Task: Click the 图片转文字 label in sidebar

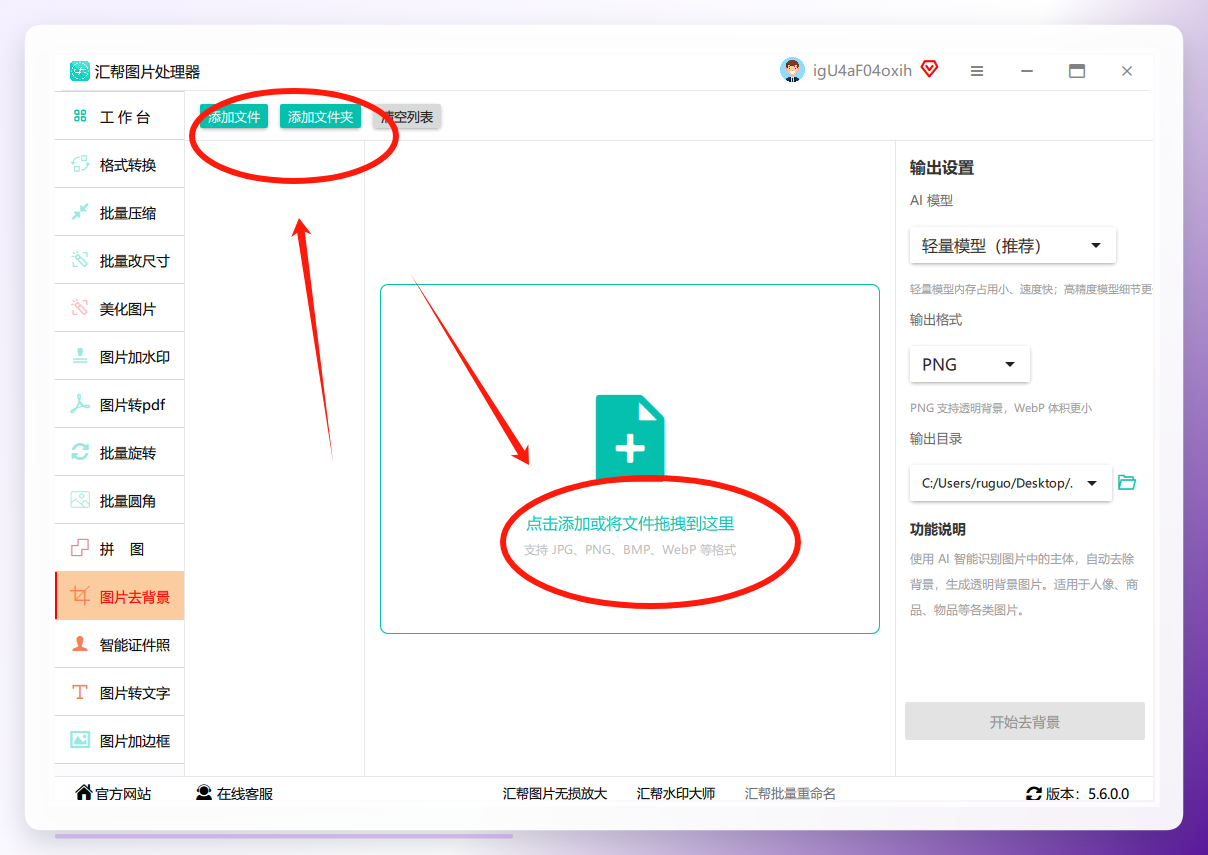Action: pos(135,693)
